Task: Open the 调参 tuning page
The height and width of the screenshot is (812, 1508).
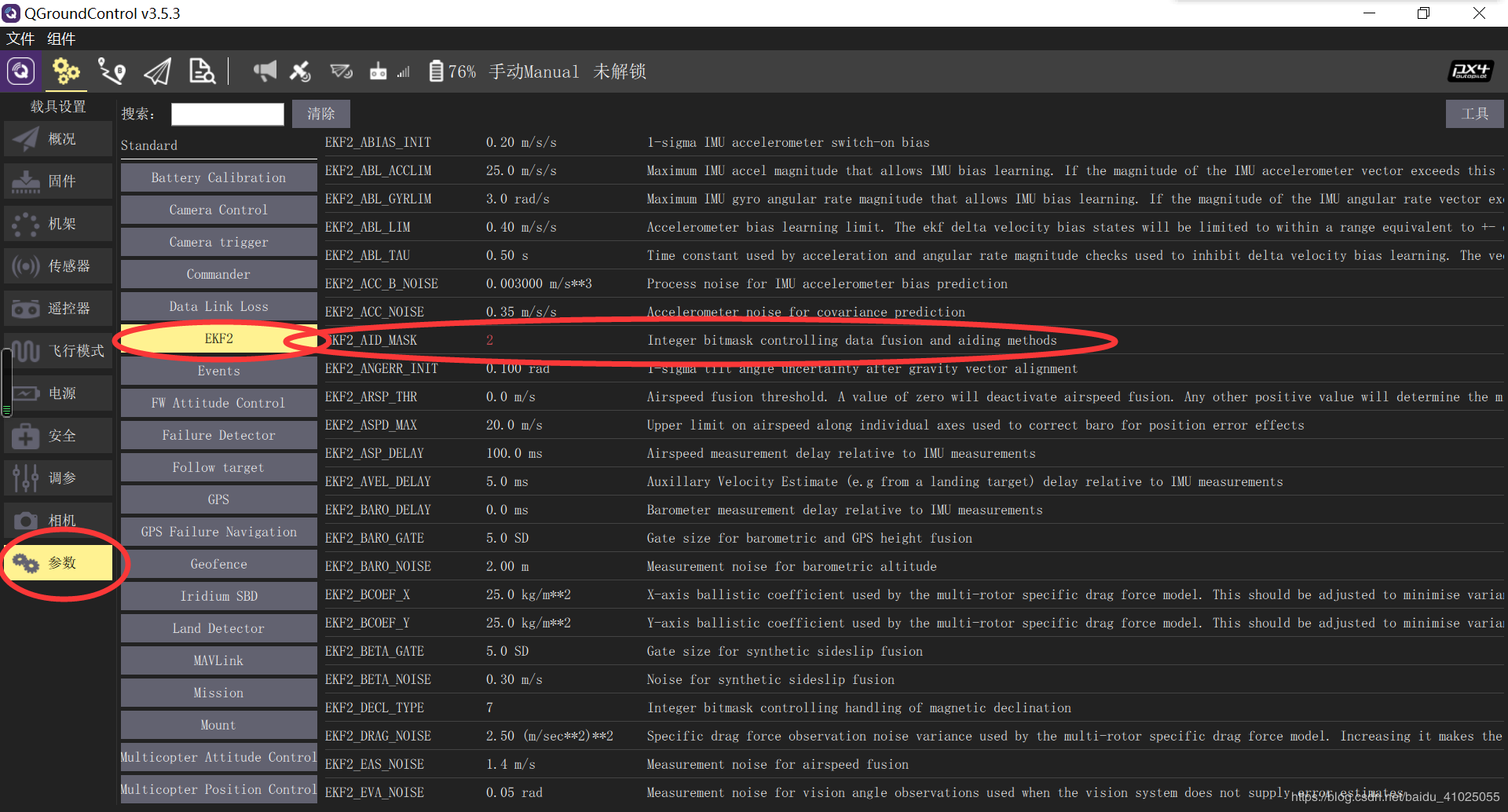Action: 58,478
